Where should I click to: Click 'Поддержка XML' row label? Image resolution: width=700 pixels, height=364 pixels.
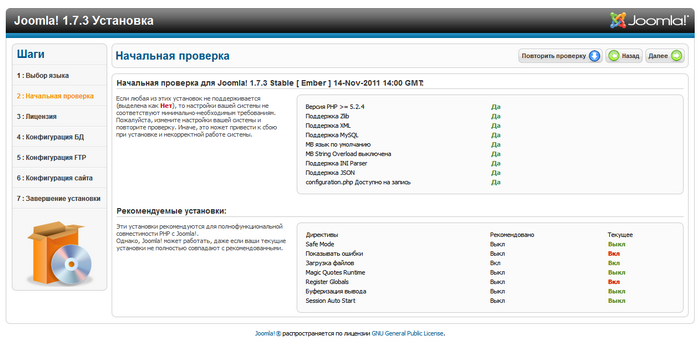pos(328,126)
